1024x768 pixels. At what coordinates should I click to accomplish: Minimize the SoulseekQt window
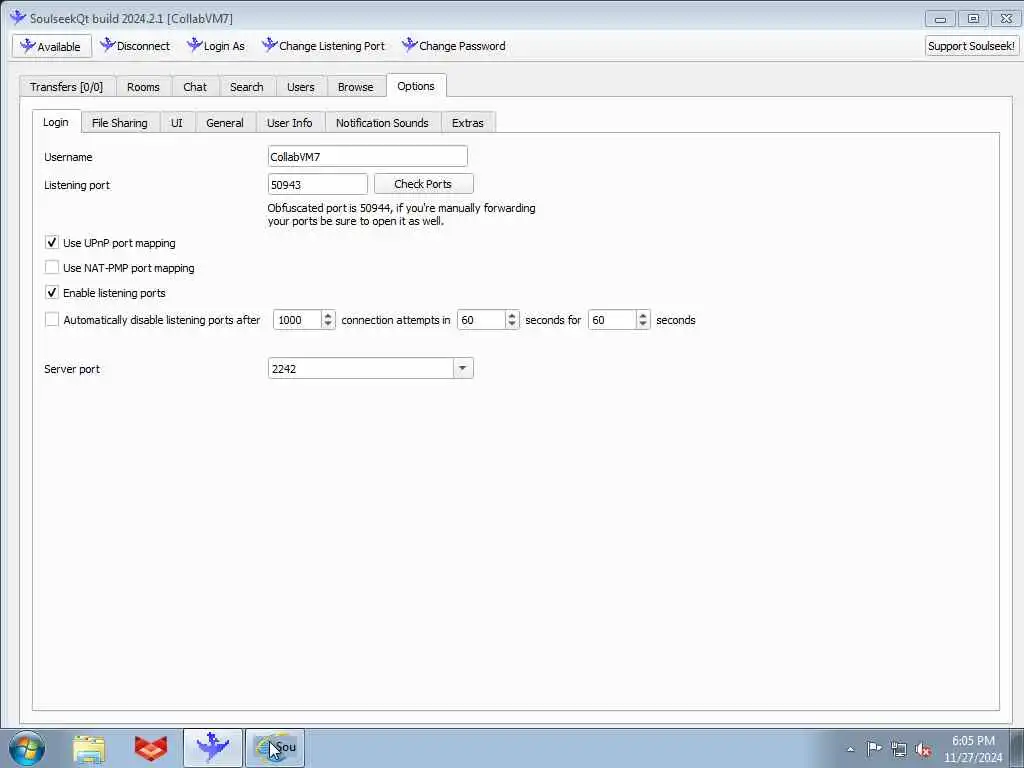940,19
